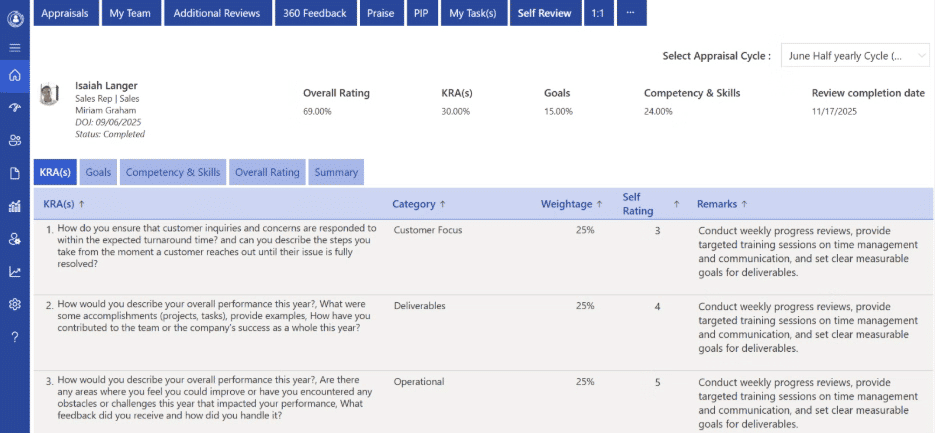This screenshot has height=433, width=936.
Task: Switch to the Goals tab
Action: 98,172
